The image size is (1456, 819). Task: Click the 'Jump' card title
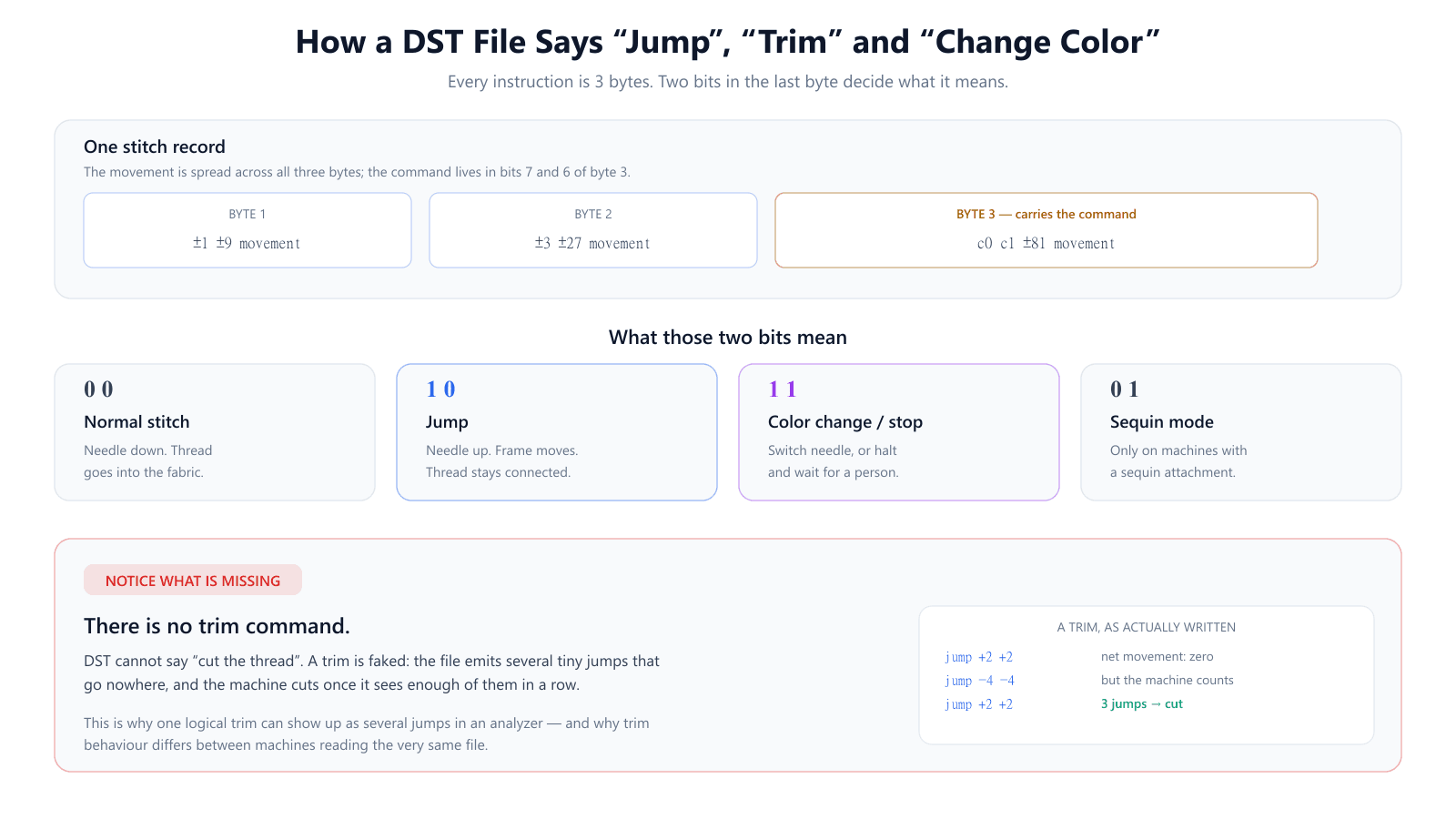pyautogui.click(x=447, y=422)
